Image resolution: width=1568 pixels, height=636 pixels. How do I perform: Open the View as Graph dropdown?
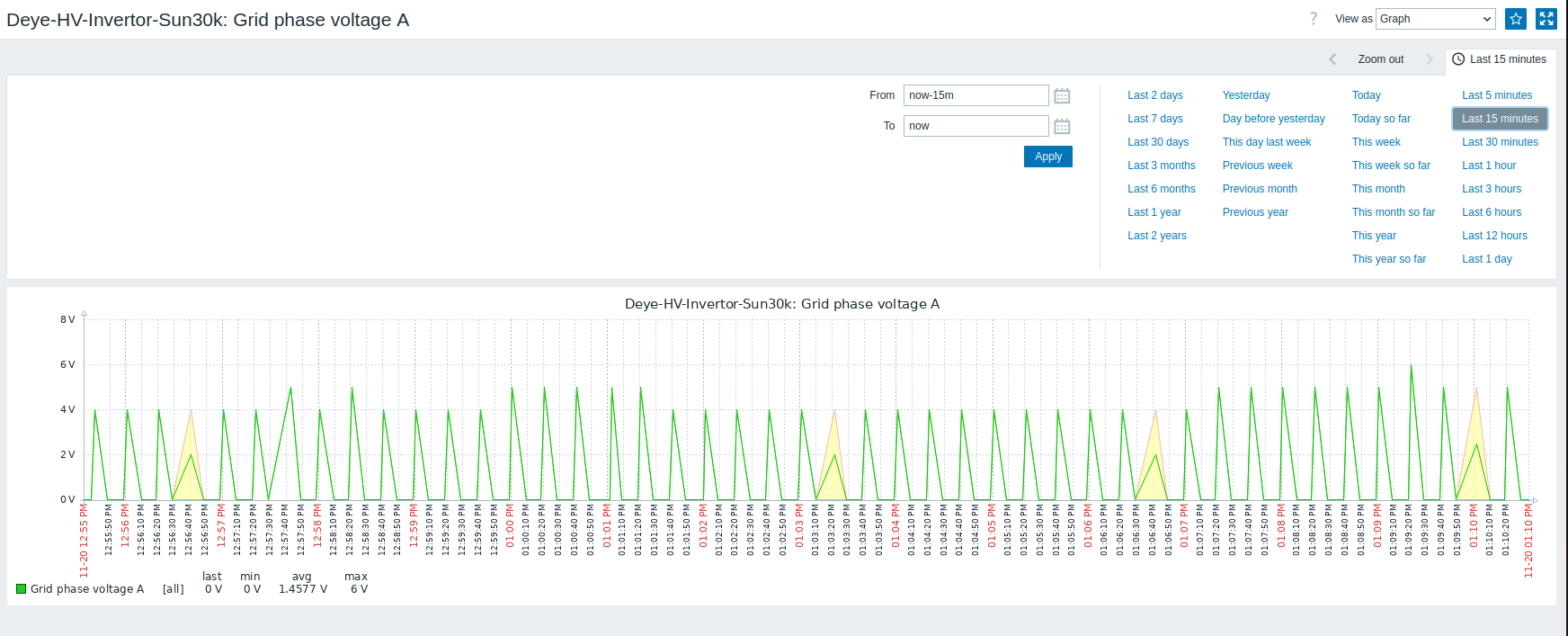coord(1435,19)
